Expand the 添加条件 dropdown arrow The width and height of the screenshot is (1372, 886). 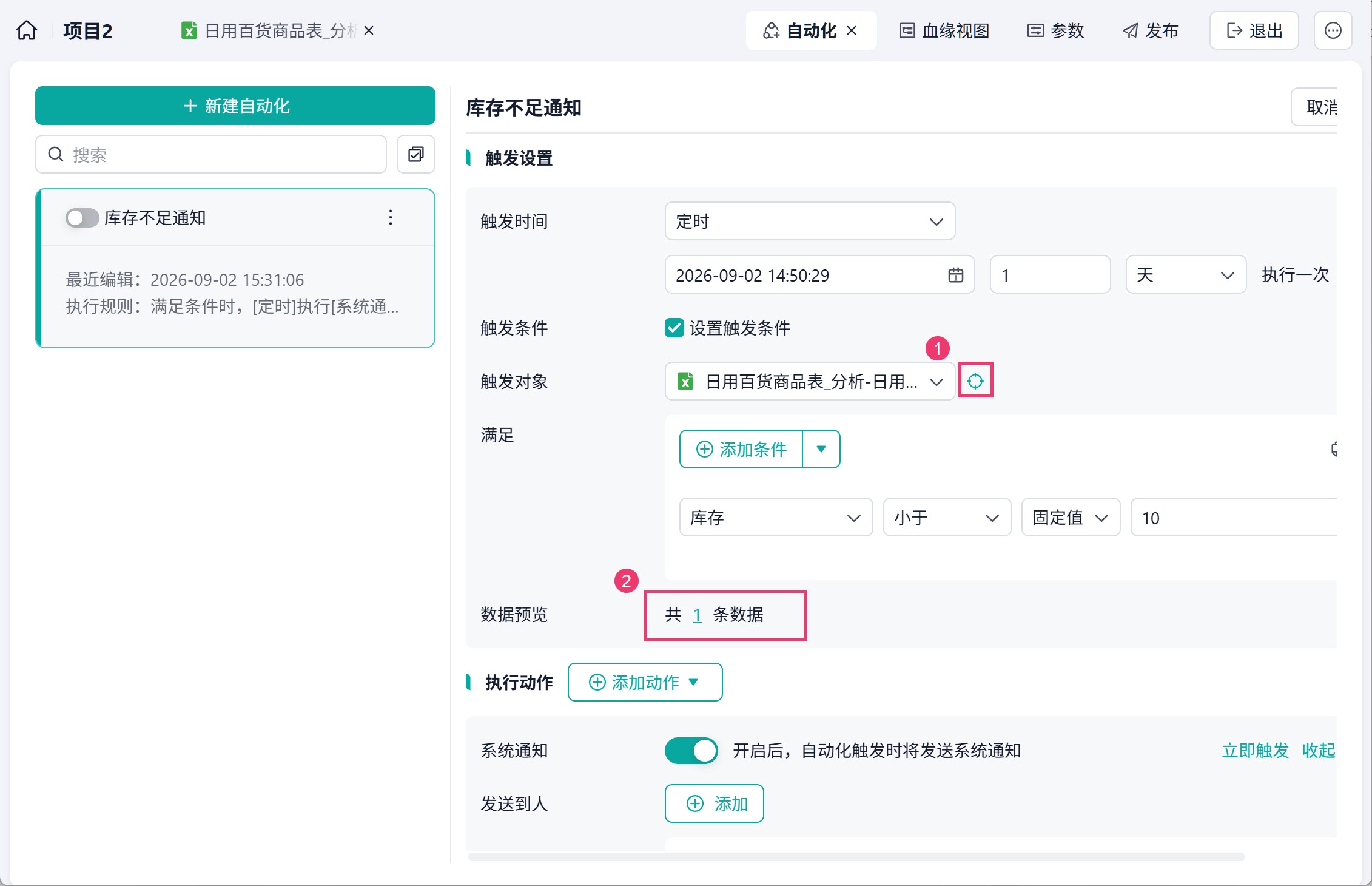point(821,449)
